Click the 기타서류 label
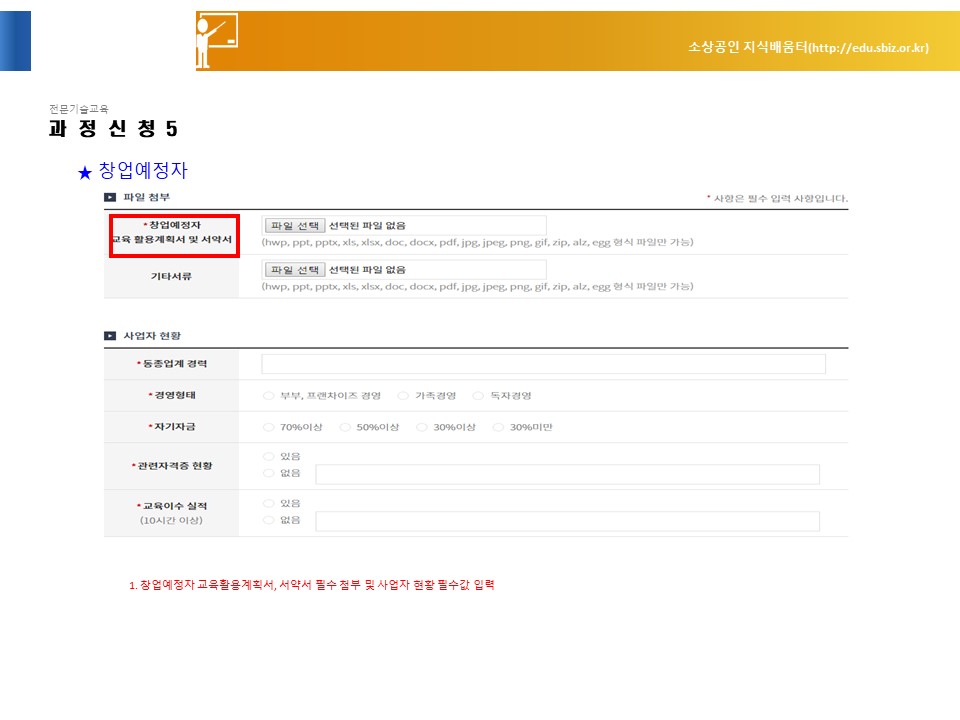 (x=171, y=276)
